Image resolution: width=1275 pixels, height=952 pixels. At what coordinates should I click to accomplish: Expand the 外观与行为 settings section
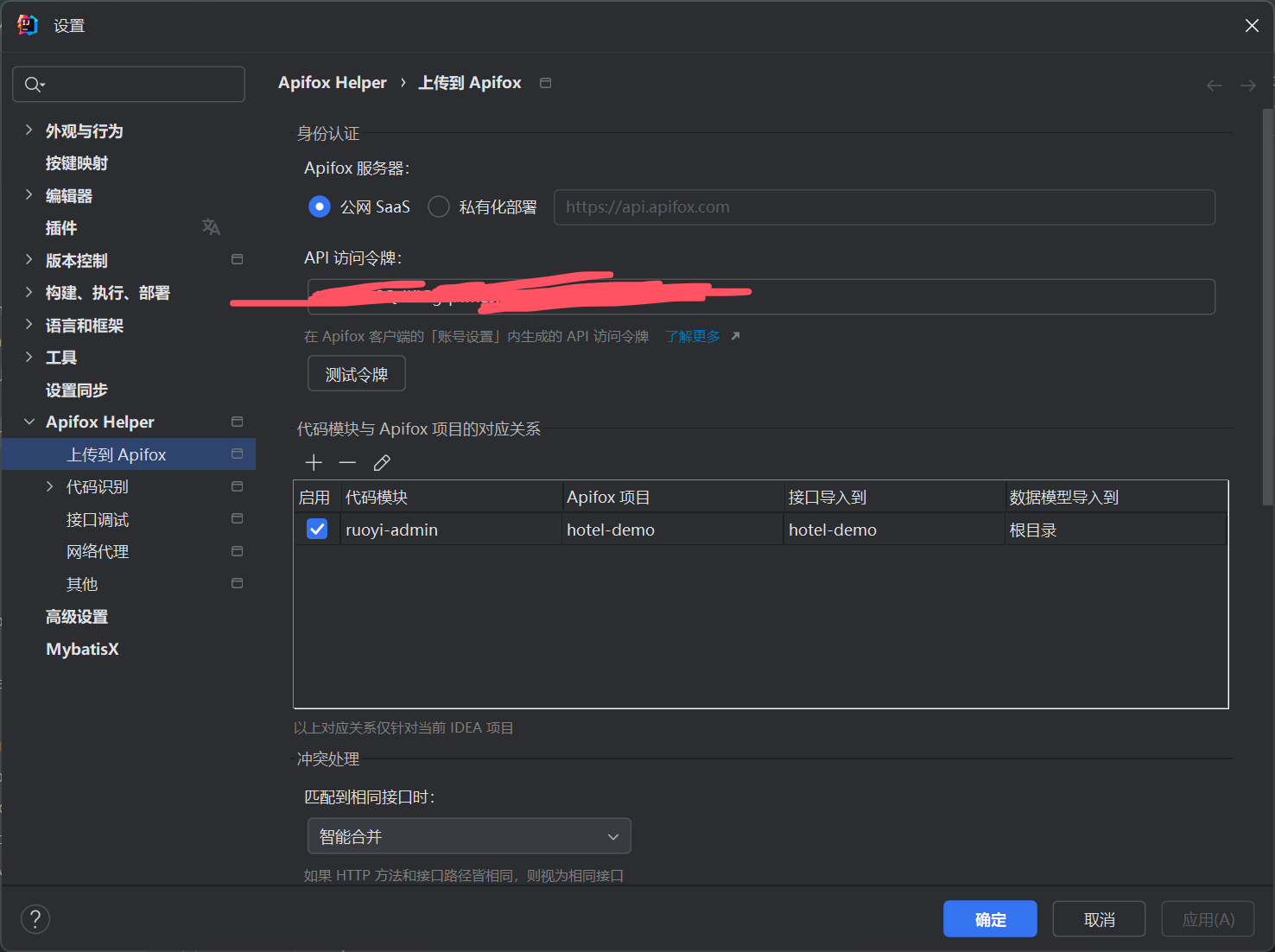click(x=29, y=130)
